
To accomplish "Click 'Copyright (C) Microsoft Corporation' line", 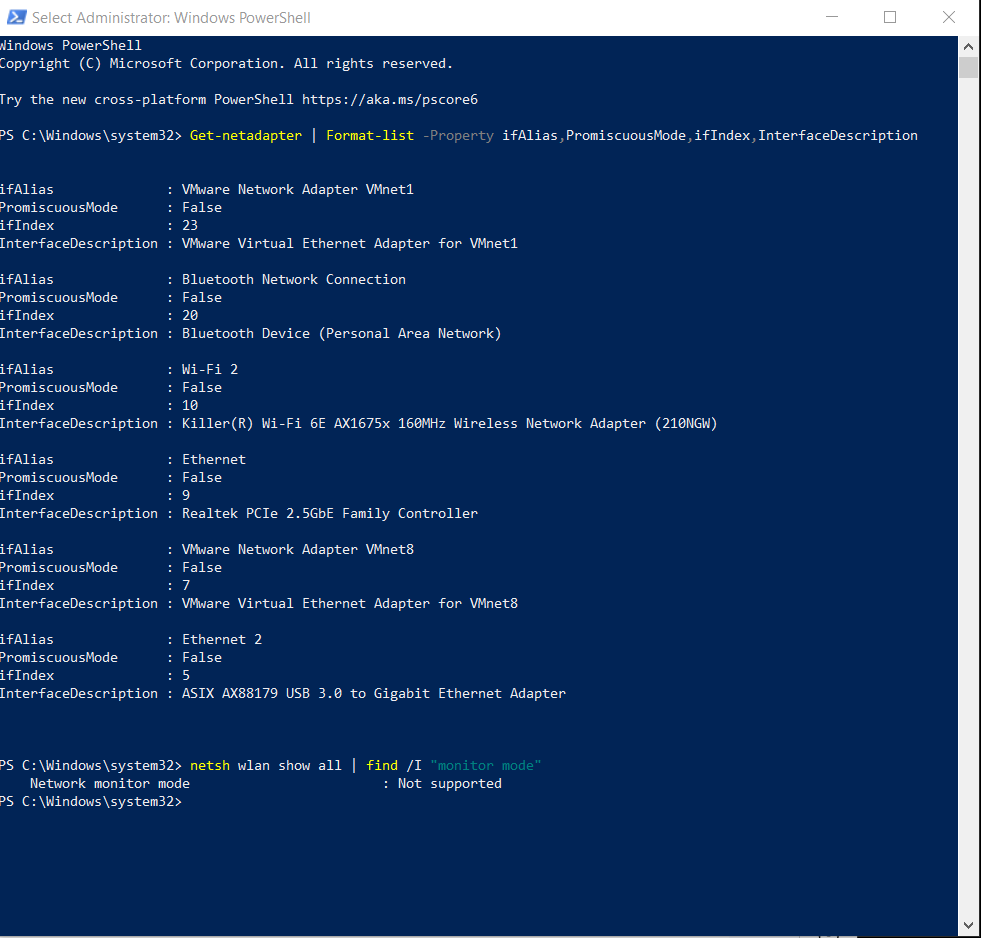I will click(226, 64).
